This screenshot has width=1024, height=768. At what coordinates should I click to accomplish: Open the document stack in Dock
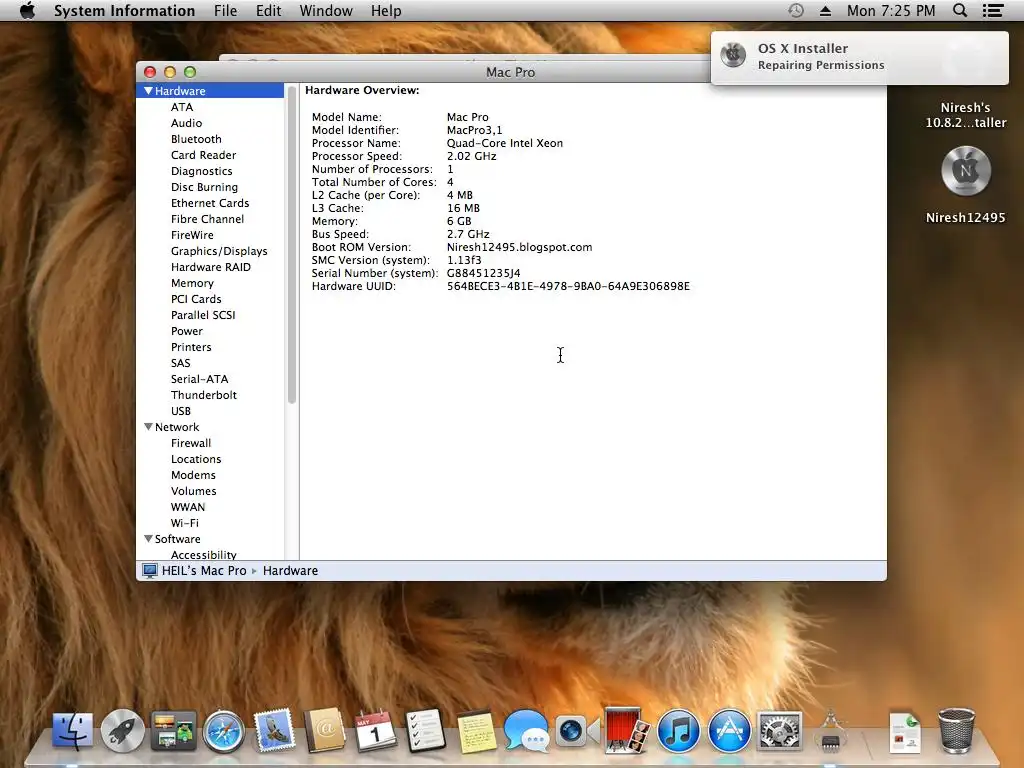click(904, 731)
